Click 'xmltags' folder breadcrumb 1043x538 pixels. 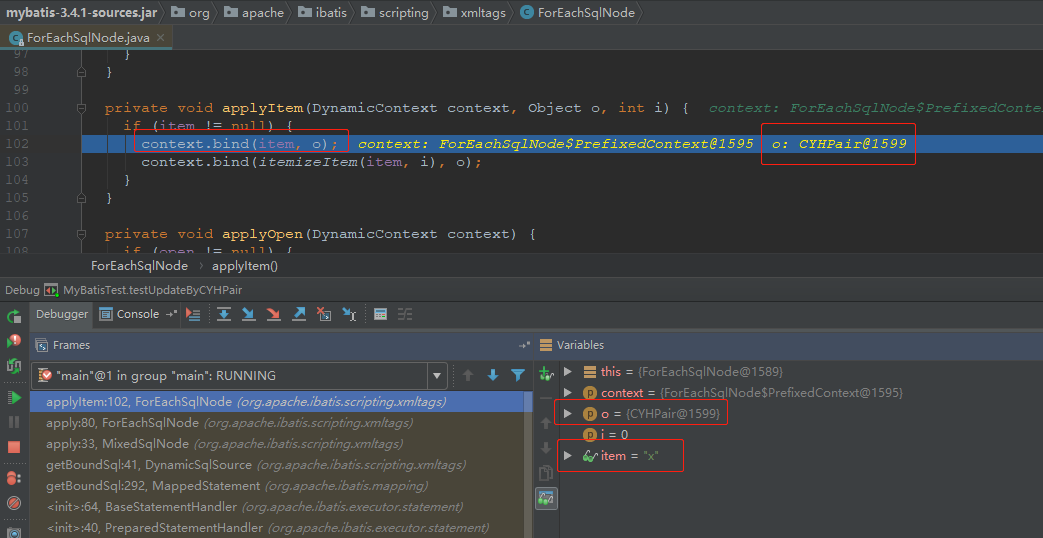point(475,13)
